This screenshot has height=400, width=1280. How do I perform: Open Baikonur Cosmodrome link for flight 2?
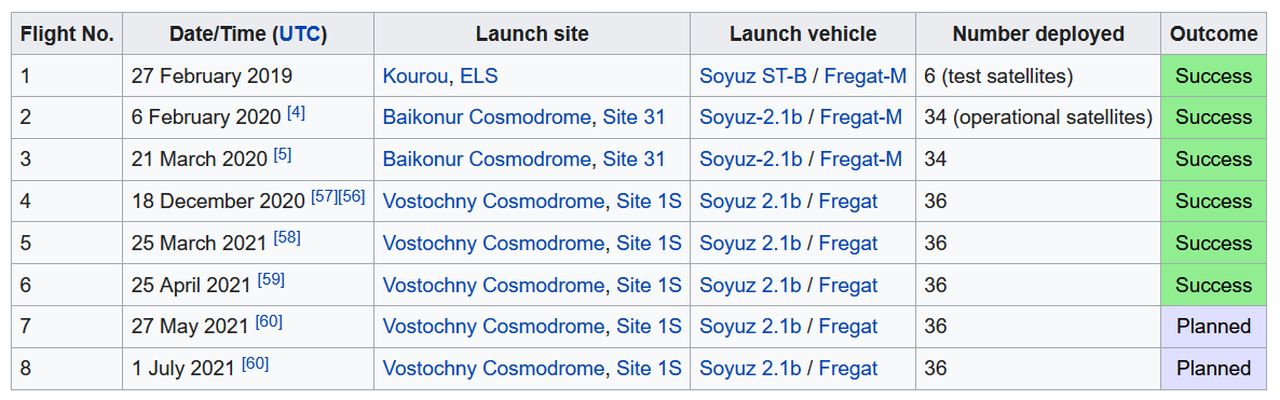[486, 118]
